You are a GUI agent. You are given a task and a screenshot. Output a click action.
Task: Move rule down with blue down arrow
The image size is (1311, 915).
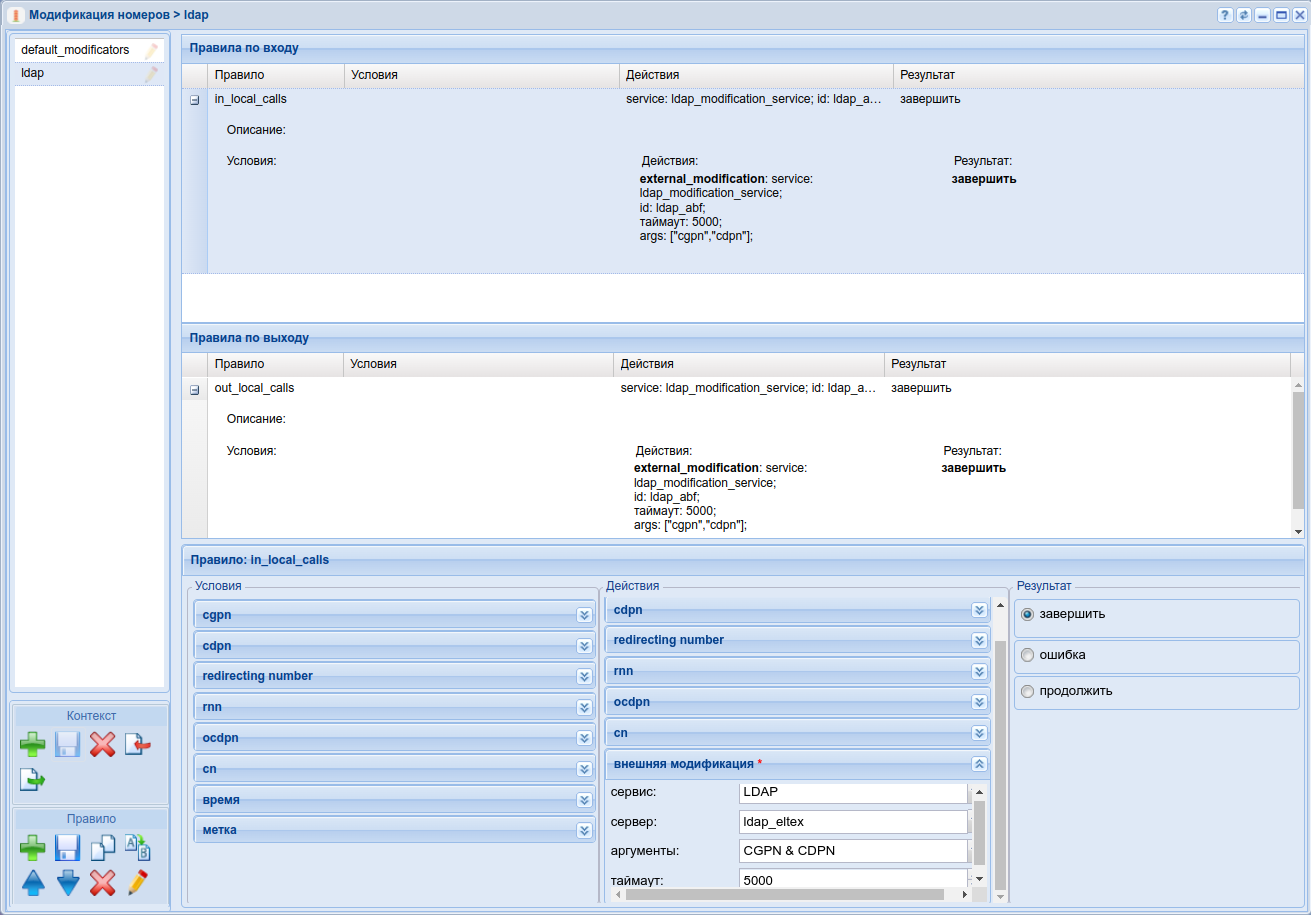(x=67, y=883)
